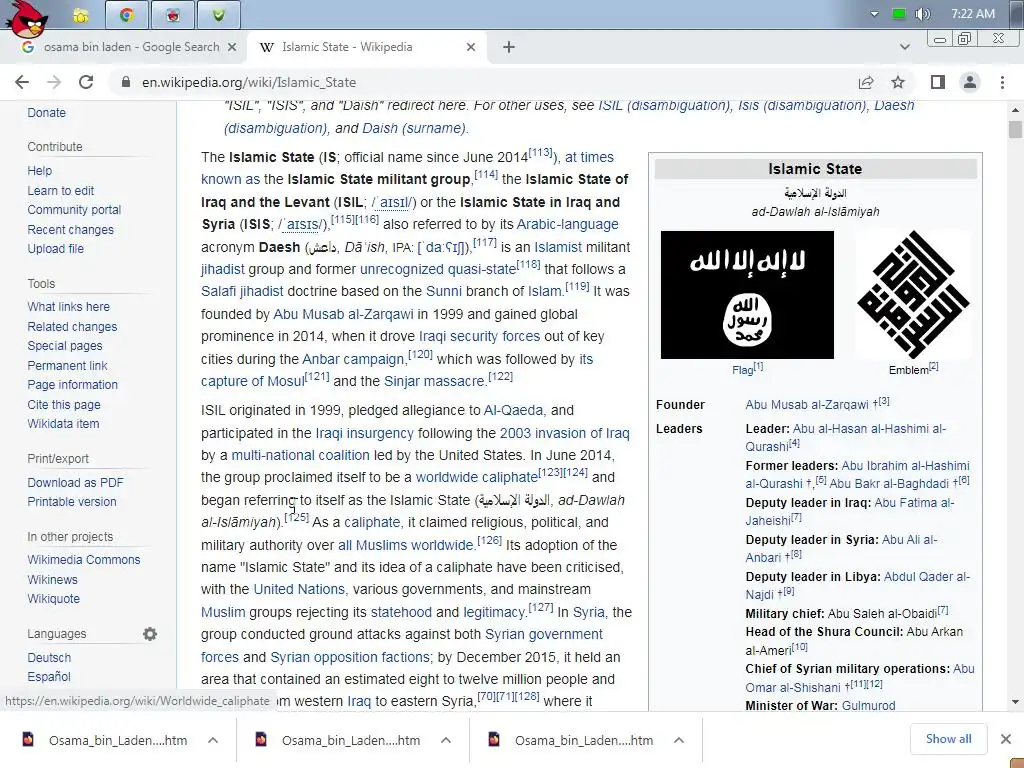This screenshot has width=1024, height=768.
Task: Close the osama bin laden Google Search tab
Action: tap(232, 47)
